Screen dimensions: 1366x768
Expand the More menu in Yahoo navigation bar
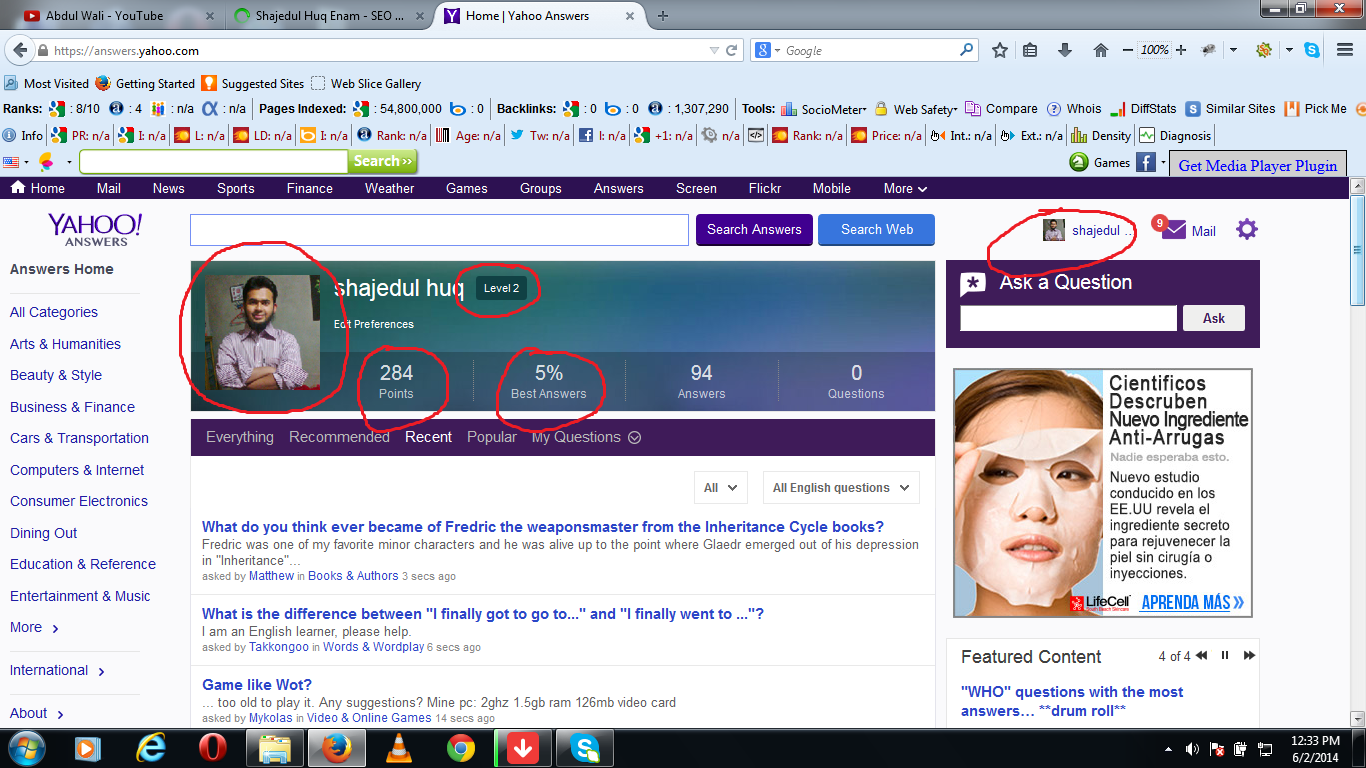pyautogui.click(x=905, y=188)
